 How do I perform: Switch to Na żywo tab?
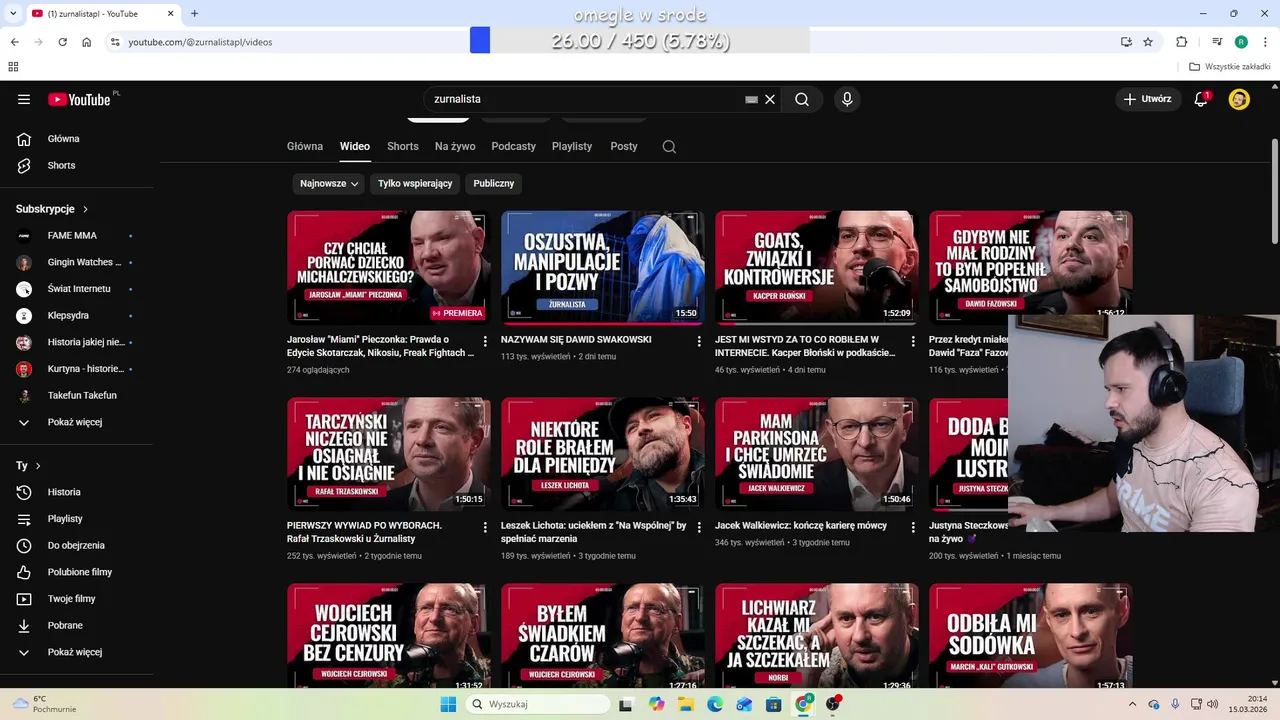[x=455, y=146]
